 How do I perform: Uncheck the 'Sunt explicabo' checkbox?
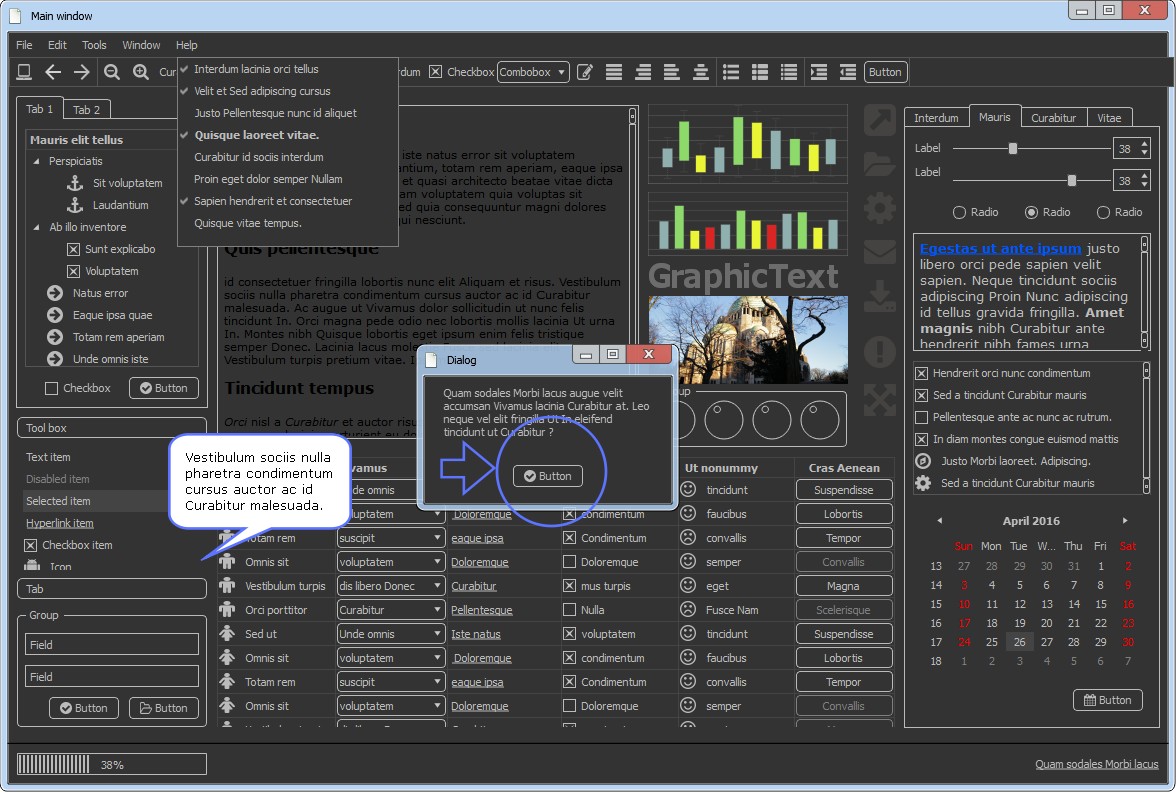click(73, 249)
